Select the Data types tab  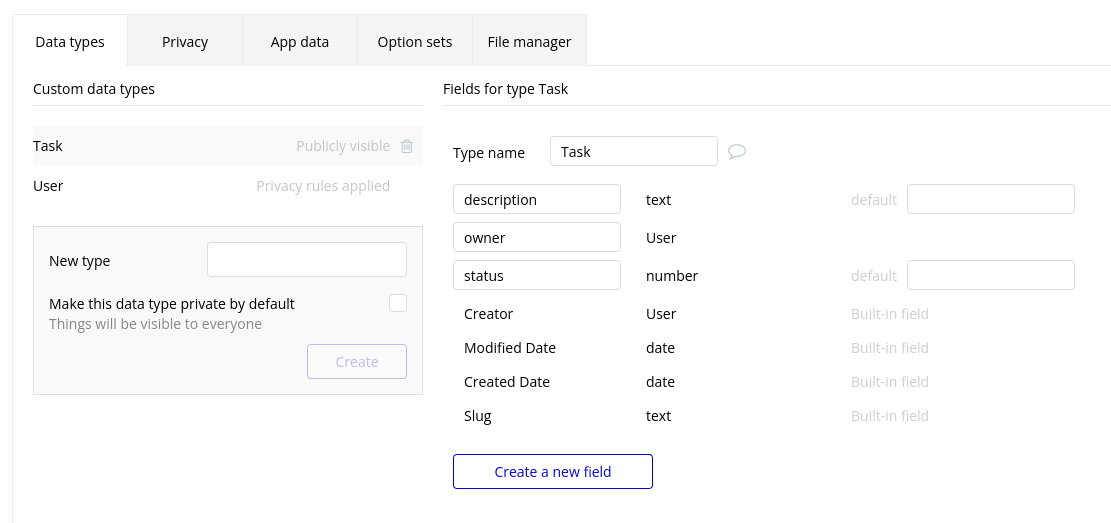tap(70, 42)
